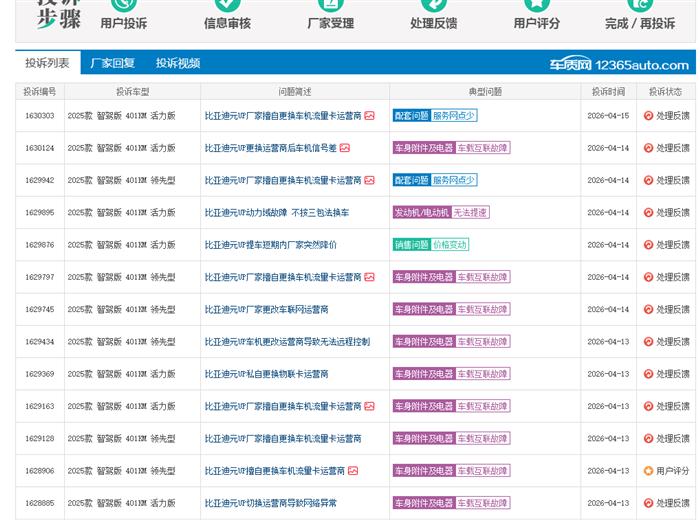
Task: Click the 车质网 12365auto.com logo
Action: (619, 65)
